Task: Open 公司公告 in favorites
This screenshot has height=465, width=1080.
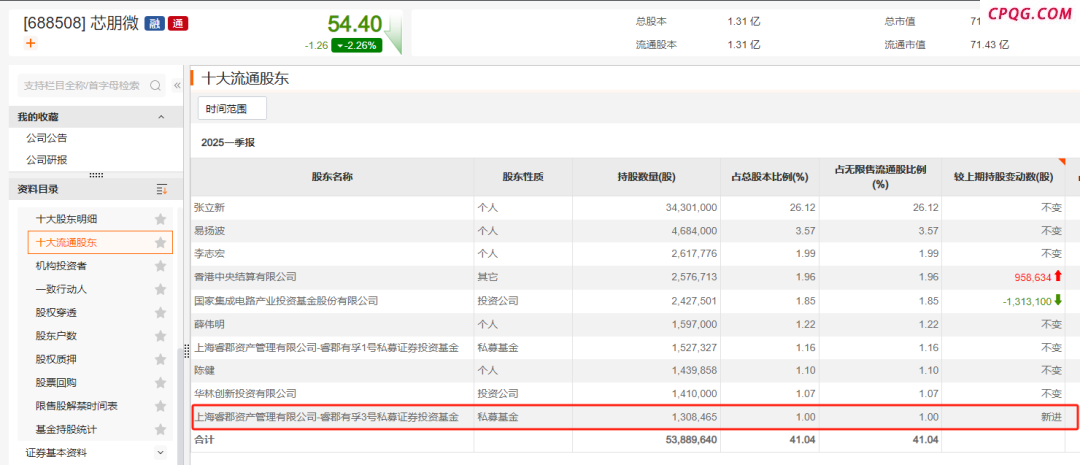Action: click(47, 138)
